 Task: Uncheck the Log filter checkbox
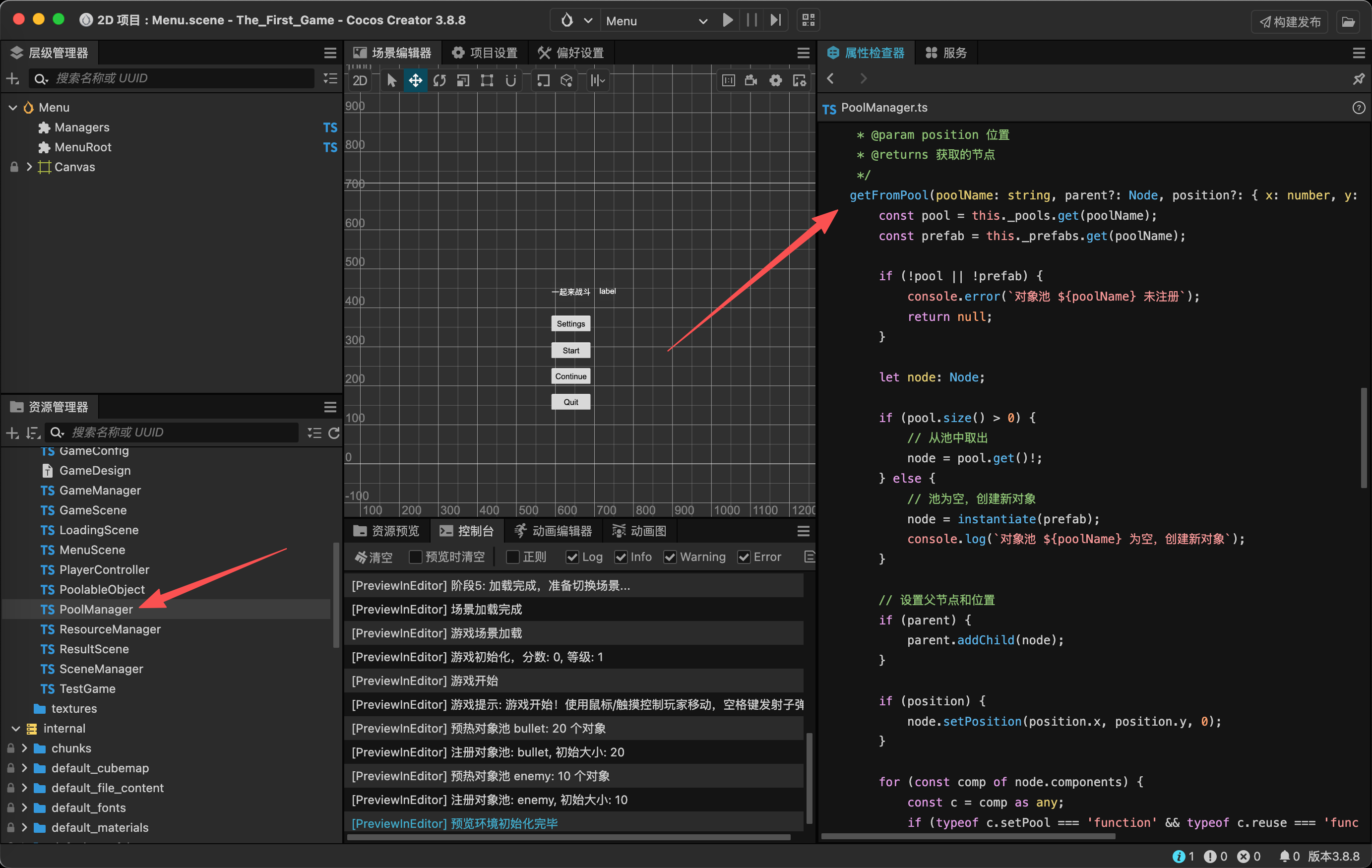click(572, 557)
